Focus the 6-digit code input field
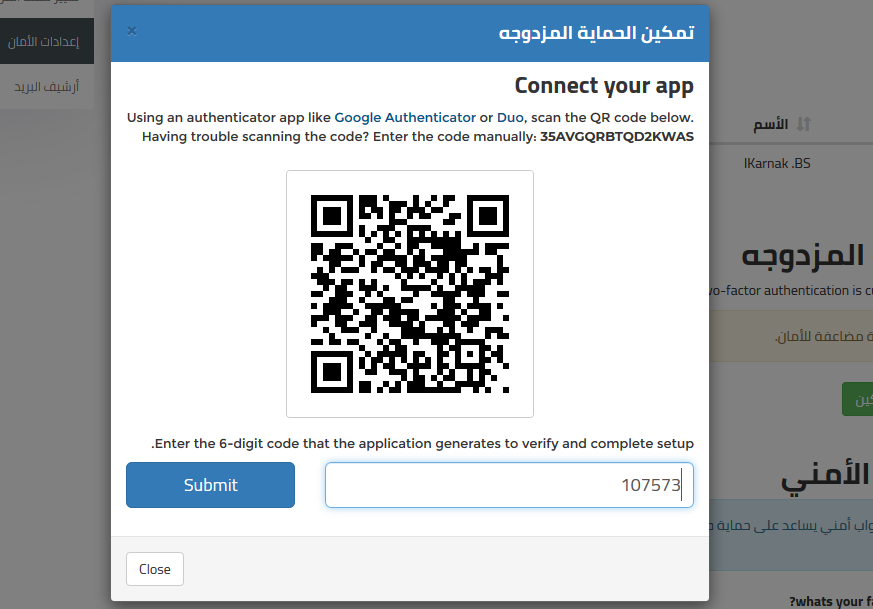 pyautogui.click(x=509, y=485)
